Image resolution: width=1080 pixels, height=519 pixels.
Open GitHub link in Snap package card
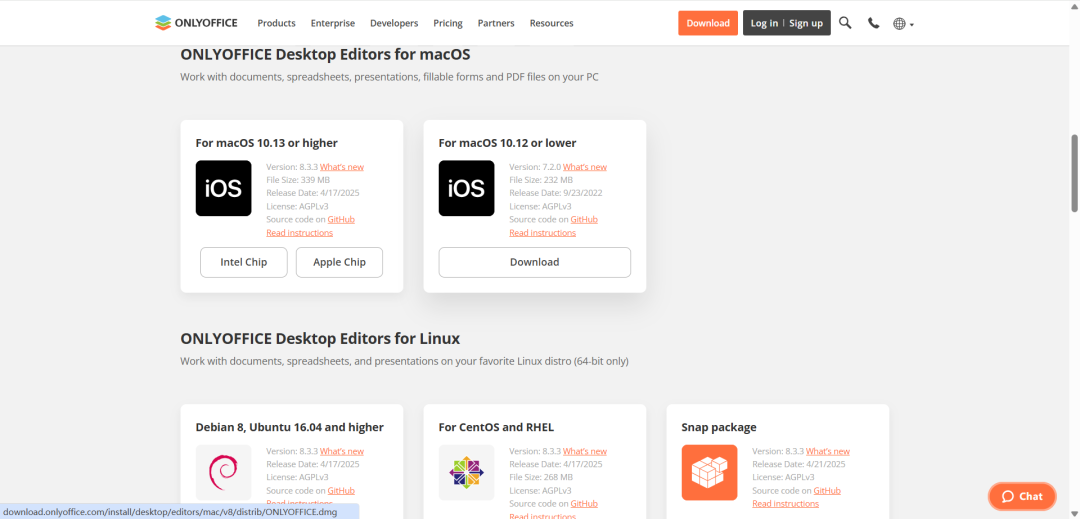827,491
